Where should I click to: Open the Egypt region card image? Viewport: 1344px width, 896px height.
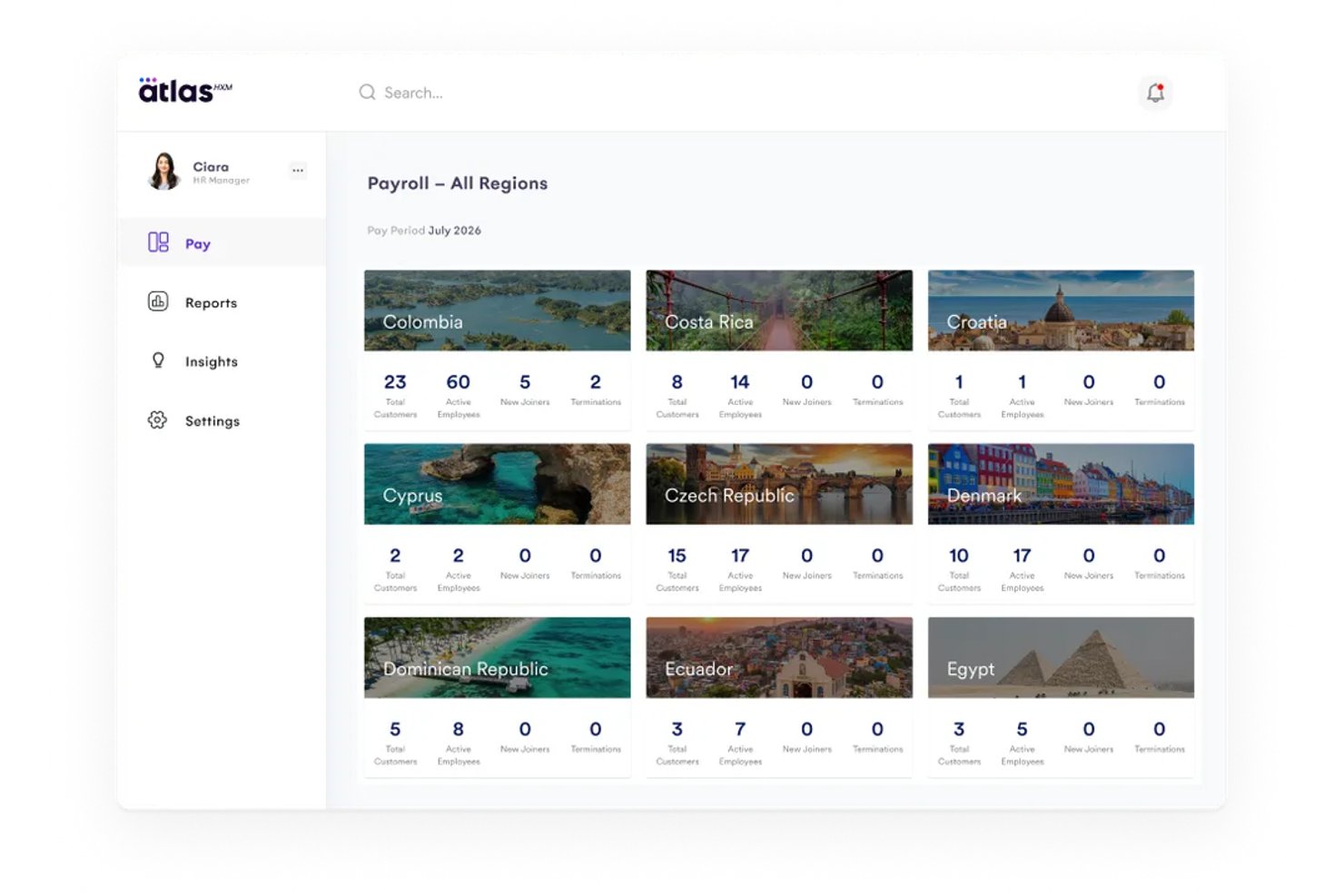[1061, 657]
